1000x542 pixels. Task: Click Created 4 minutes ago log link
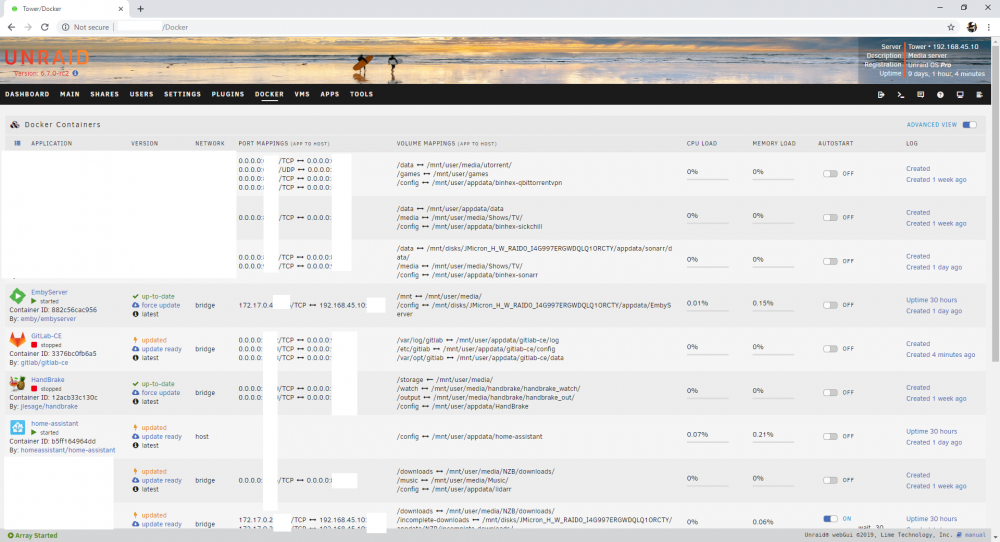(x=940, y=355)
